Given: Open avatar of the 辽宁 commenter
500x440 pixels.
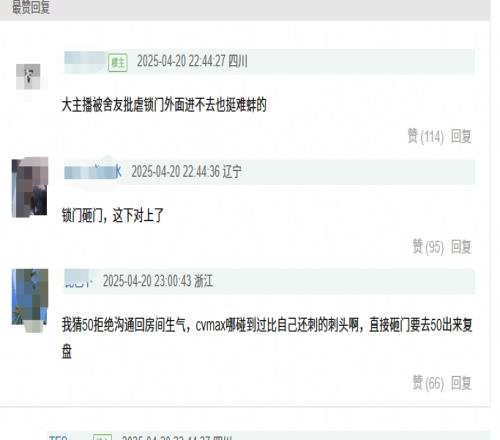Looking at the screenshot, I should click(x=30, y=188).
